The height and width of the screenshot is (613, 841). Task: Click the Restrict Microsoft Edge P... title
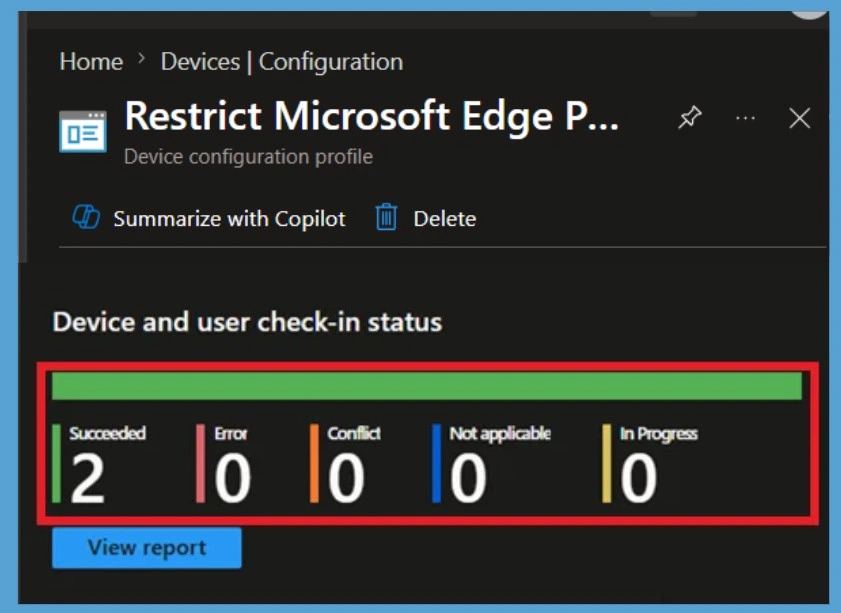(372, 116)
